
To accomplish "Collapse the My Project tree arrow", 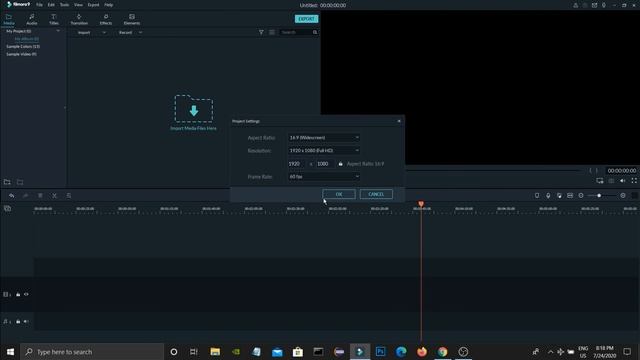I will pyautogui.click(x=58, y=31).
